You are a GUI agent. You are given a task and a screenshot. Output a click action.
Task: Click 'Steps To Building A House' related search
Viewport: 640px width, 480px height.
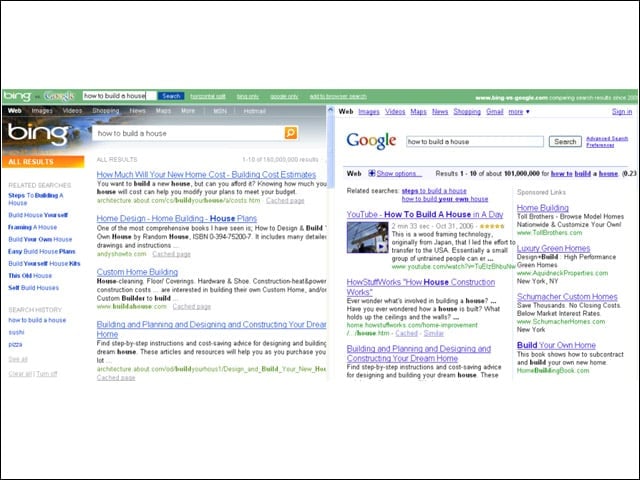pyautogui.click(x=36, y=199)
